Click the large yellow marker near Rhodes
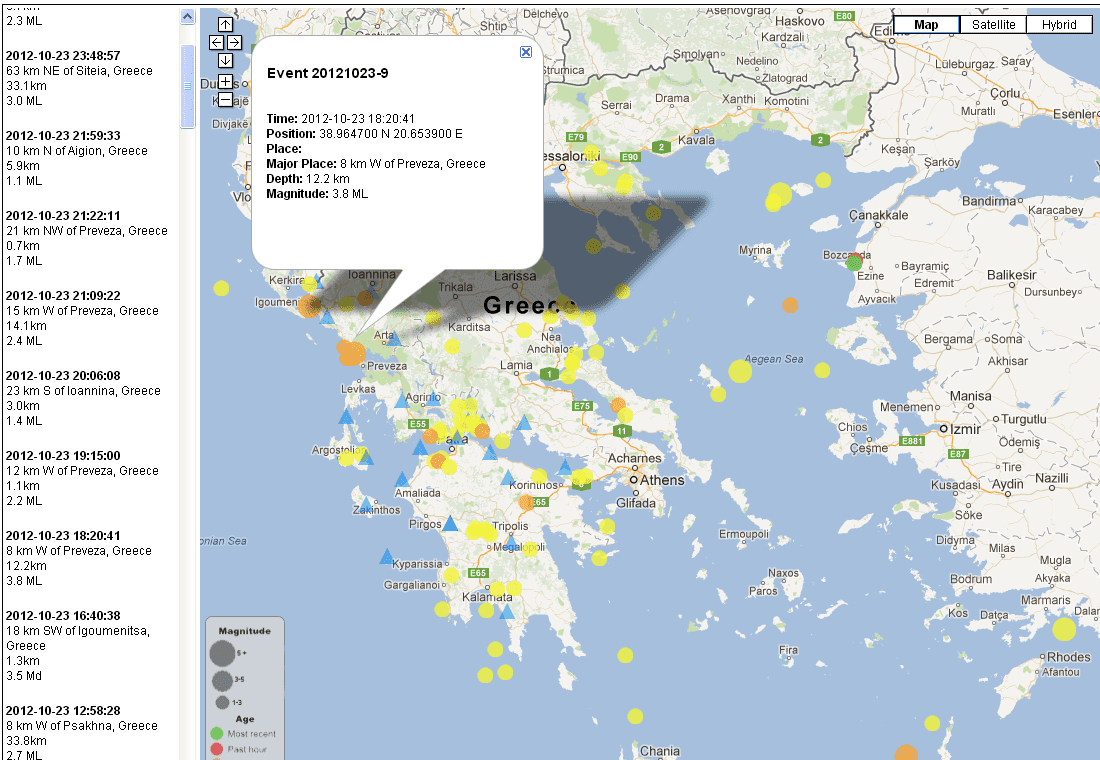The width and height of the screenshot is (1100, 760). pos(1064,629)
